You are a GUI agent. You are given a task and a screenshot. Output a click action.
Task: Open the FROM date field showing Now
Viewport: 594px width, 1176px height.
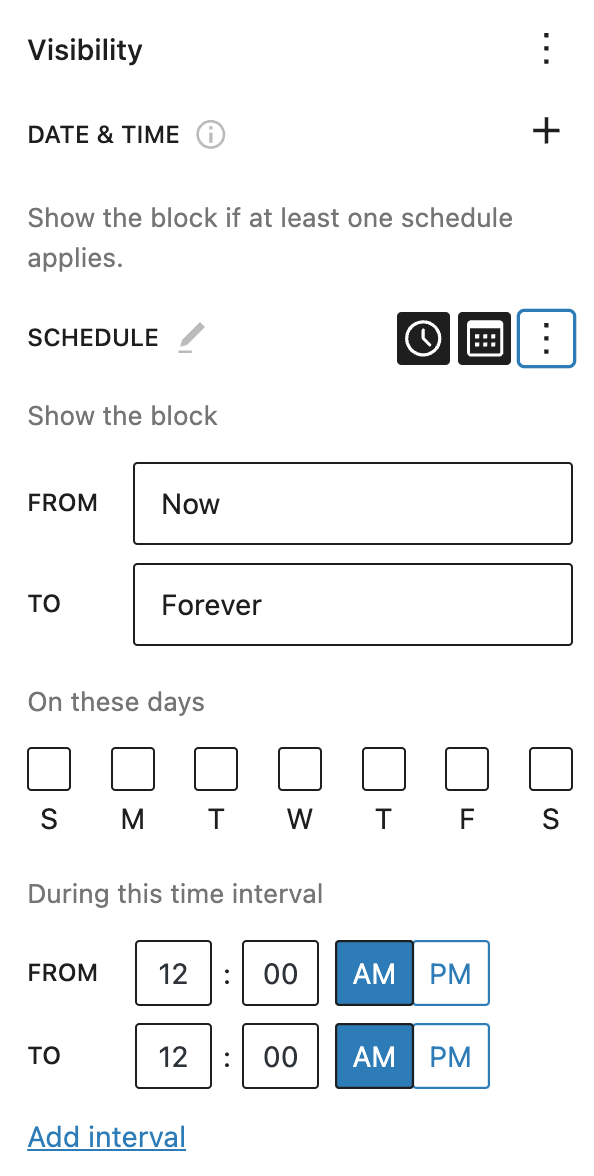tap(353, 503)
